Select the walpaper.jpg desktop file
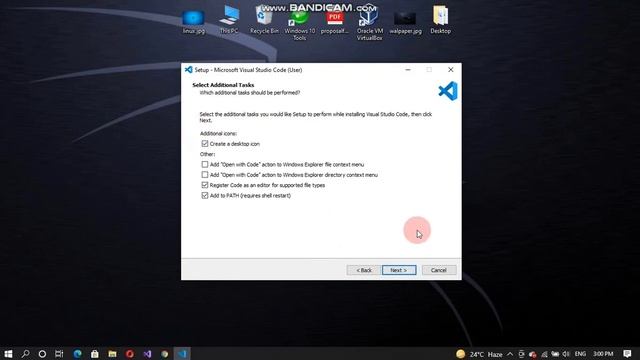The image size is (640, 360). click(x=405, y=23)
